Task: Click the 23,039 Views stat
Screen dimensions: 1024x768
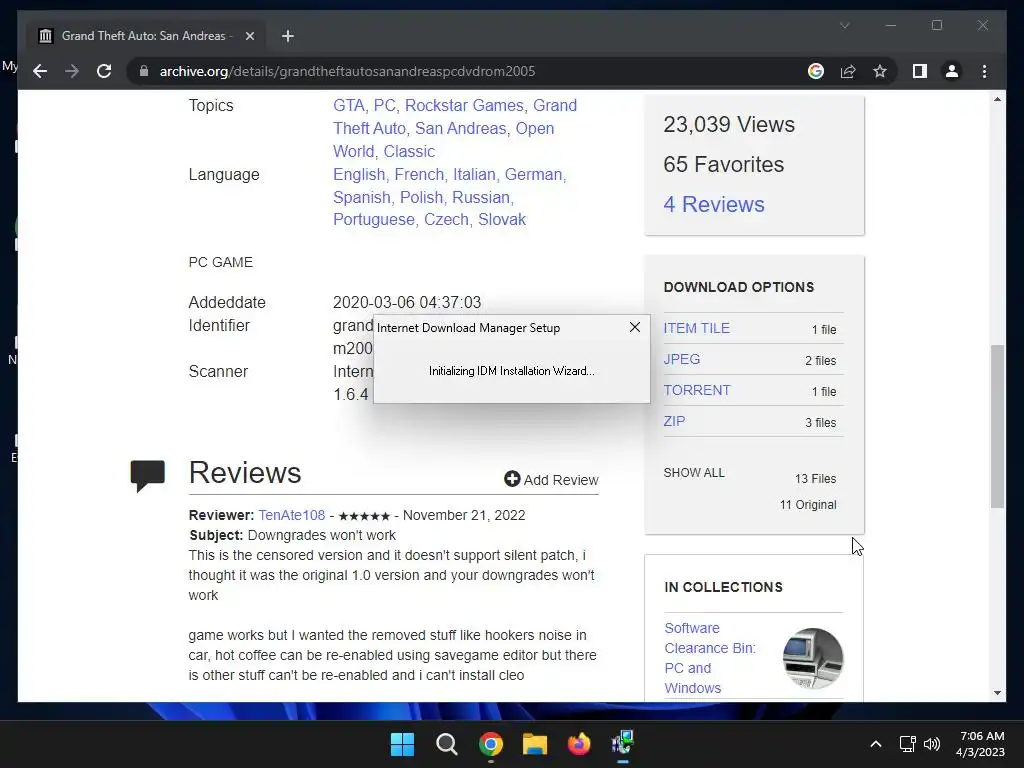Action: (729, 124)
